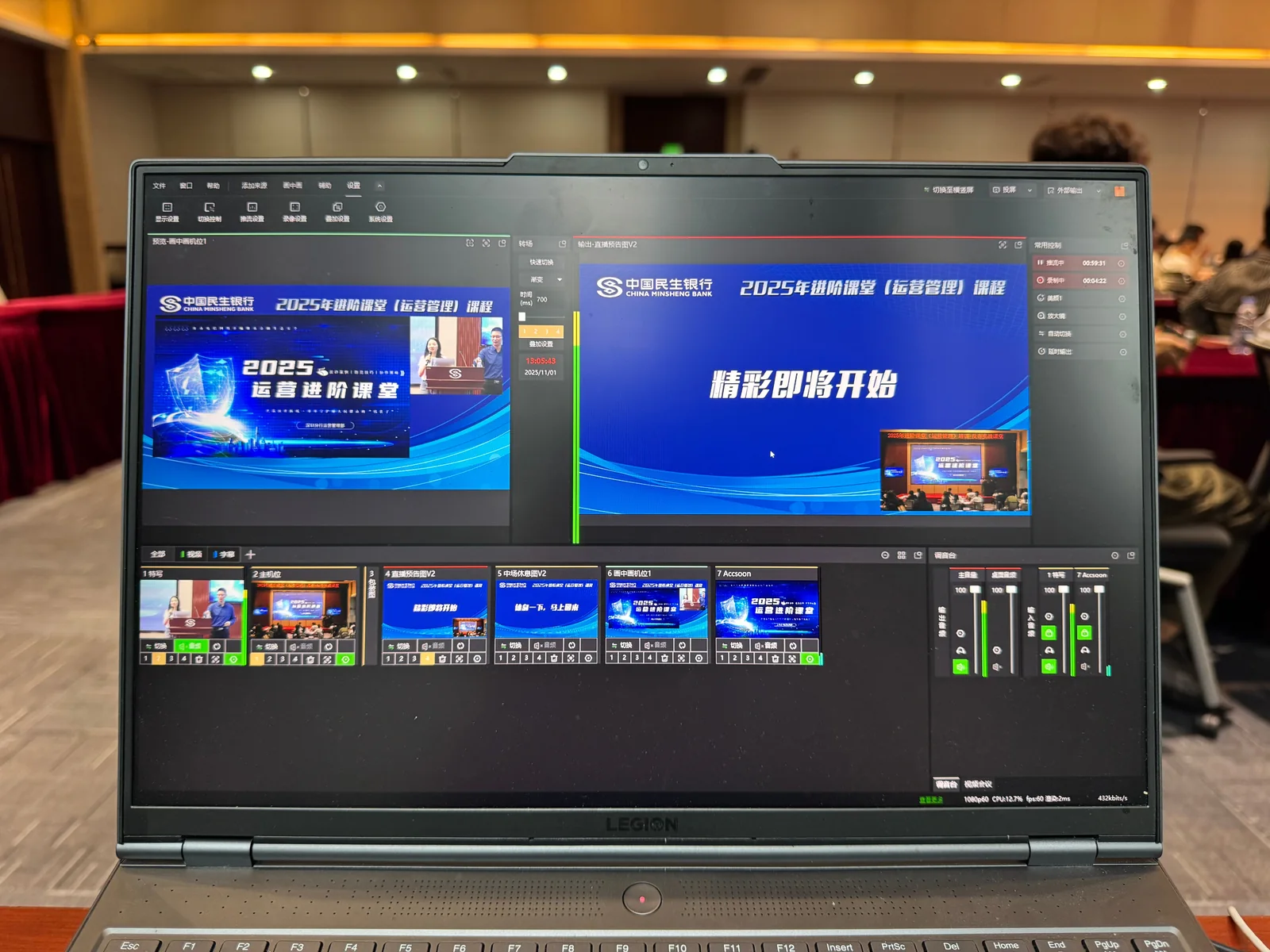
Task: Open 系统设置 system settings icon
Action: pos(380,212)
